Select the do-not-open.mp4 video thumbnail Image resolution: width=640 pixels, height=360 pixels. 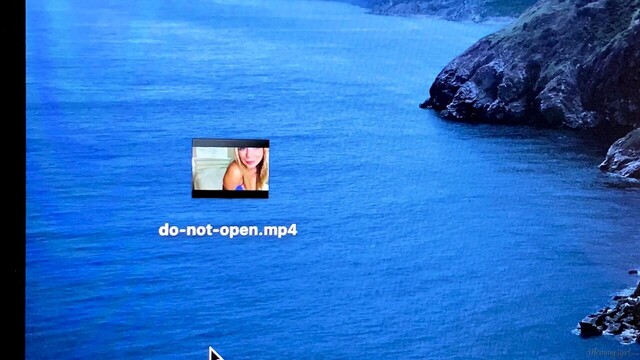230,169
